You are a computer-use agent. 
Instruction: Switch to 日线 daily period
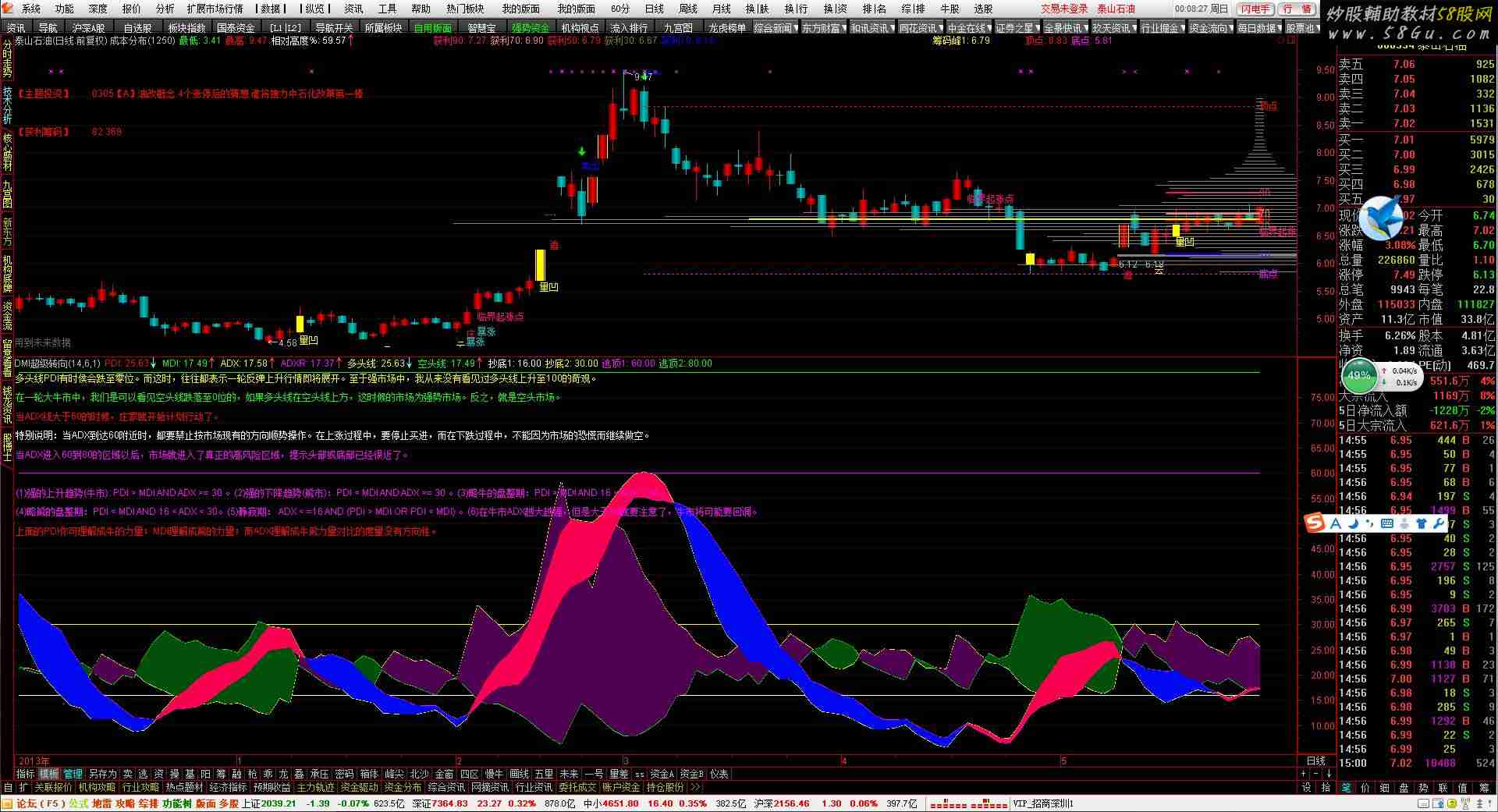point(654,9)
